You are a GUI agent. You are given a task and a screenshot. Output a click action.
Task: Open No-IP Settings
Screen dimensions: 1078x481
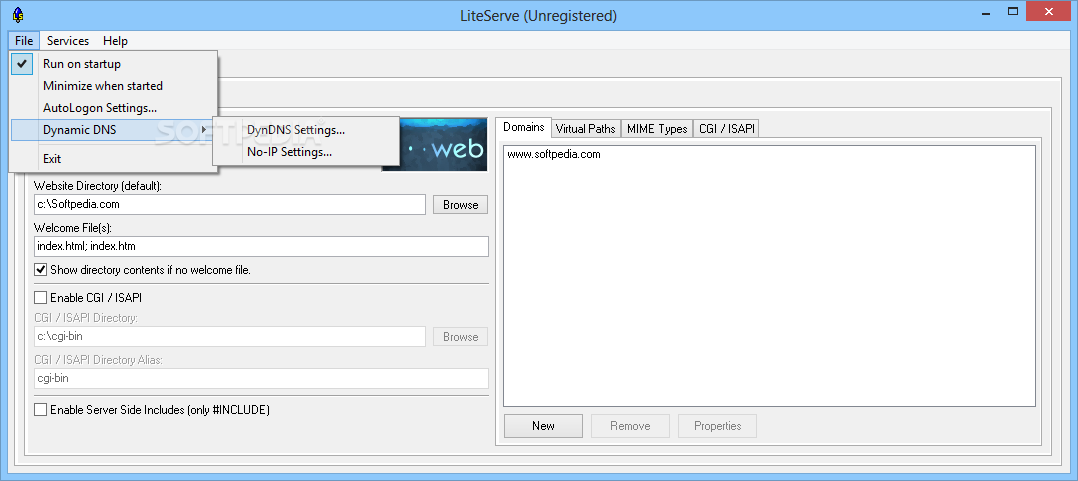coord(306,152)
